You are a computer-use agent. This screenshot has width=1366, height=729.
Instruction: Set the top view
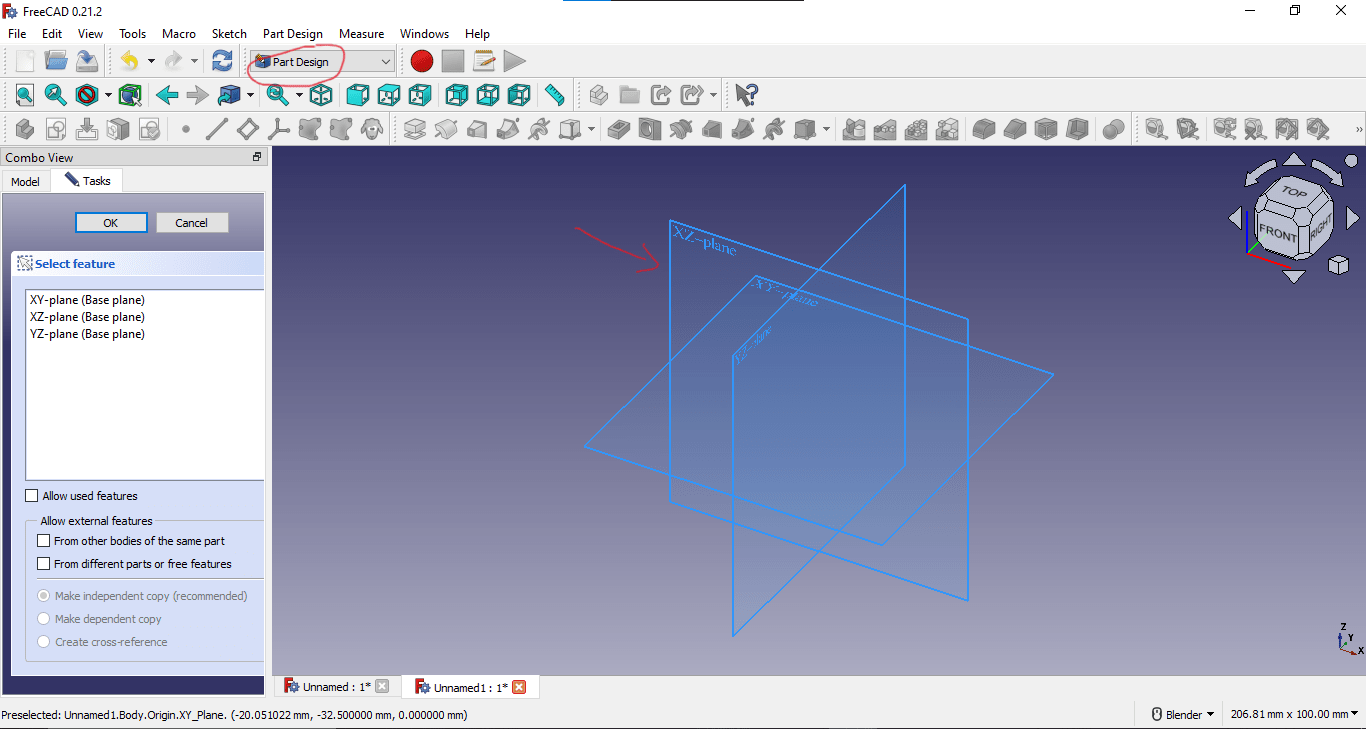click(389, 95)
